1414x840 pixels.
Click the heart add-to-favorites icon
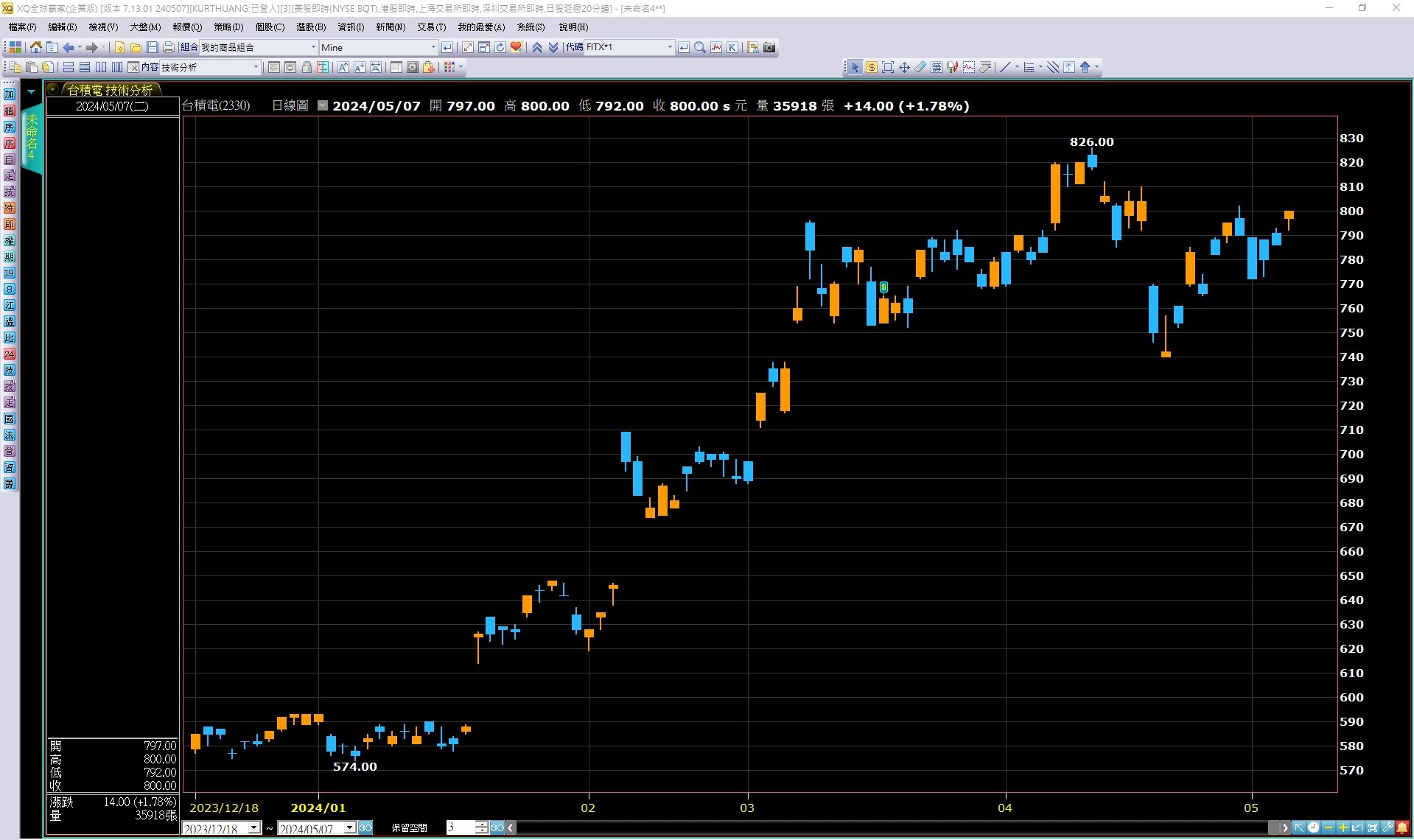point(517,47)
